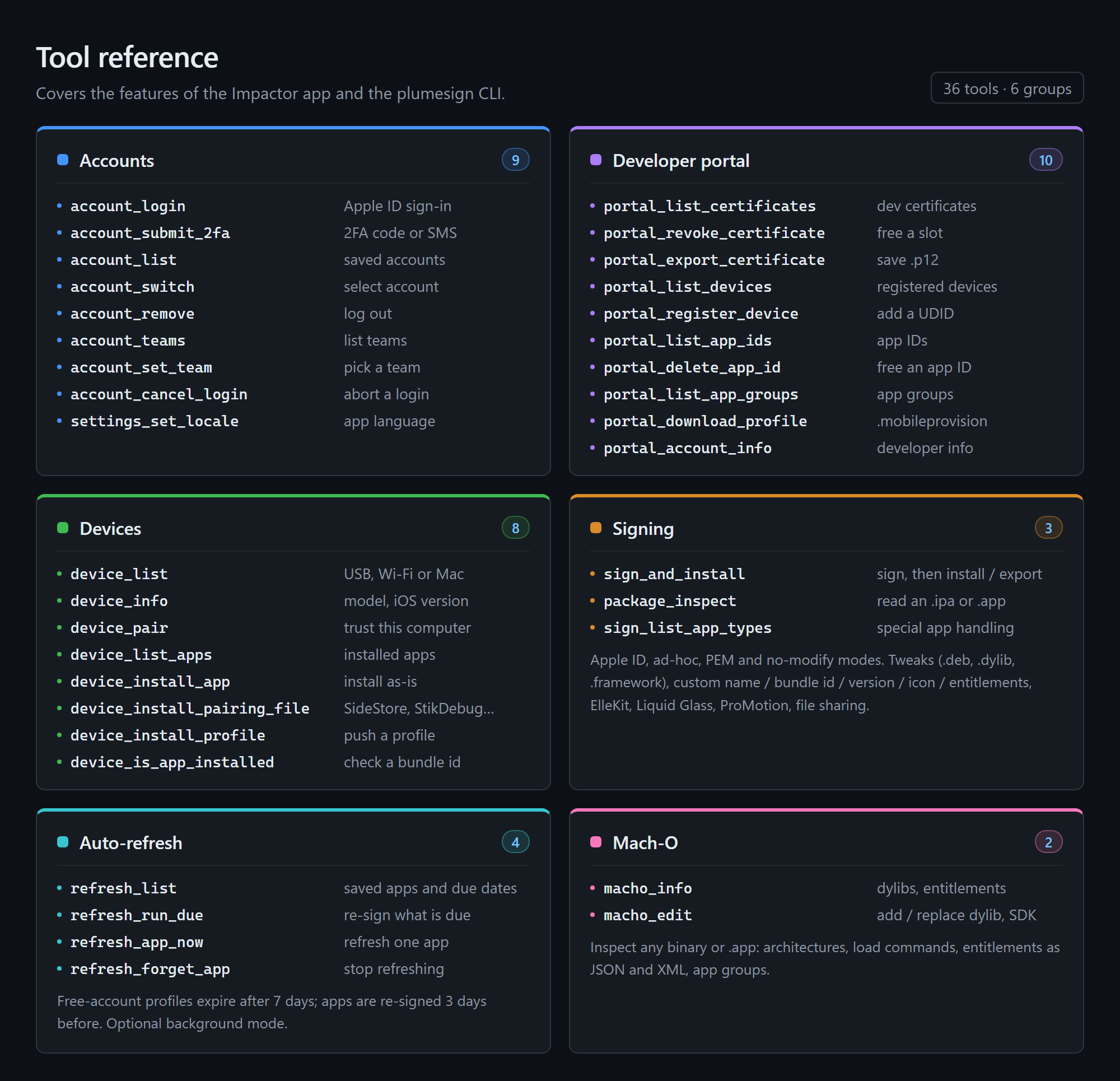Click device_install_pairing_file entry

(x=190, y=709)
